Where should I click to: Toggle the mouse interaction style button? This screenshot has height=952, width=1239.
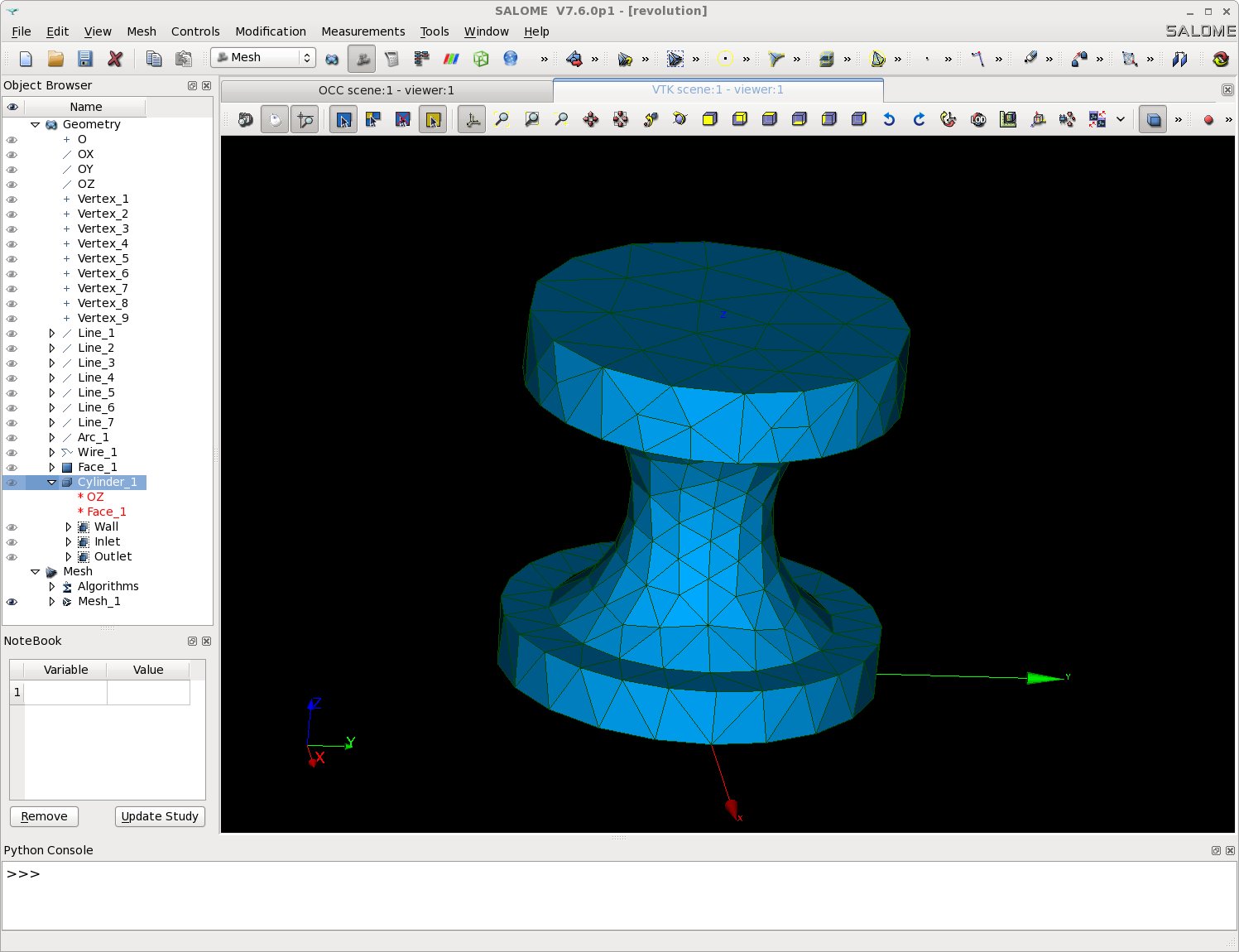click(x=275, y=120)
